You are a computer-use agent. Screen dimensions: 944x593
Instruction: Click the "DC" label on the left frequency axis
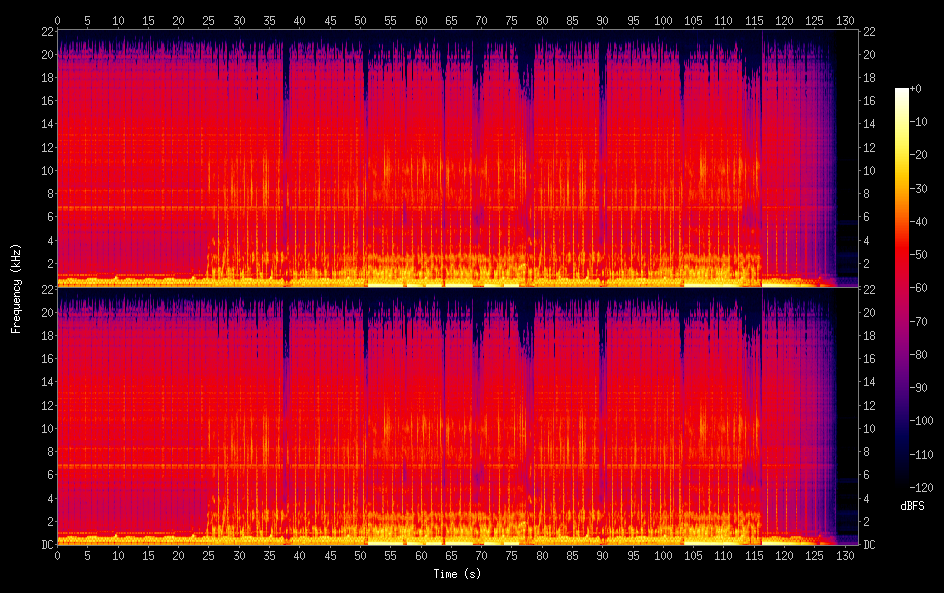pyautogui.click(x=47, y=545)
